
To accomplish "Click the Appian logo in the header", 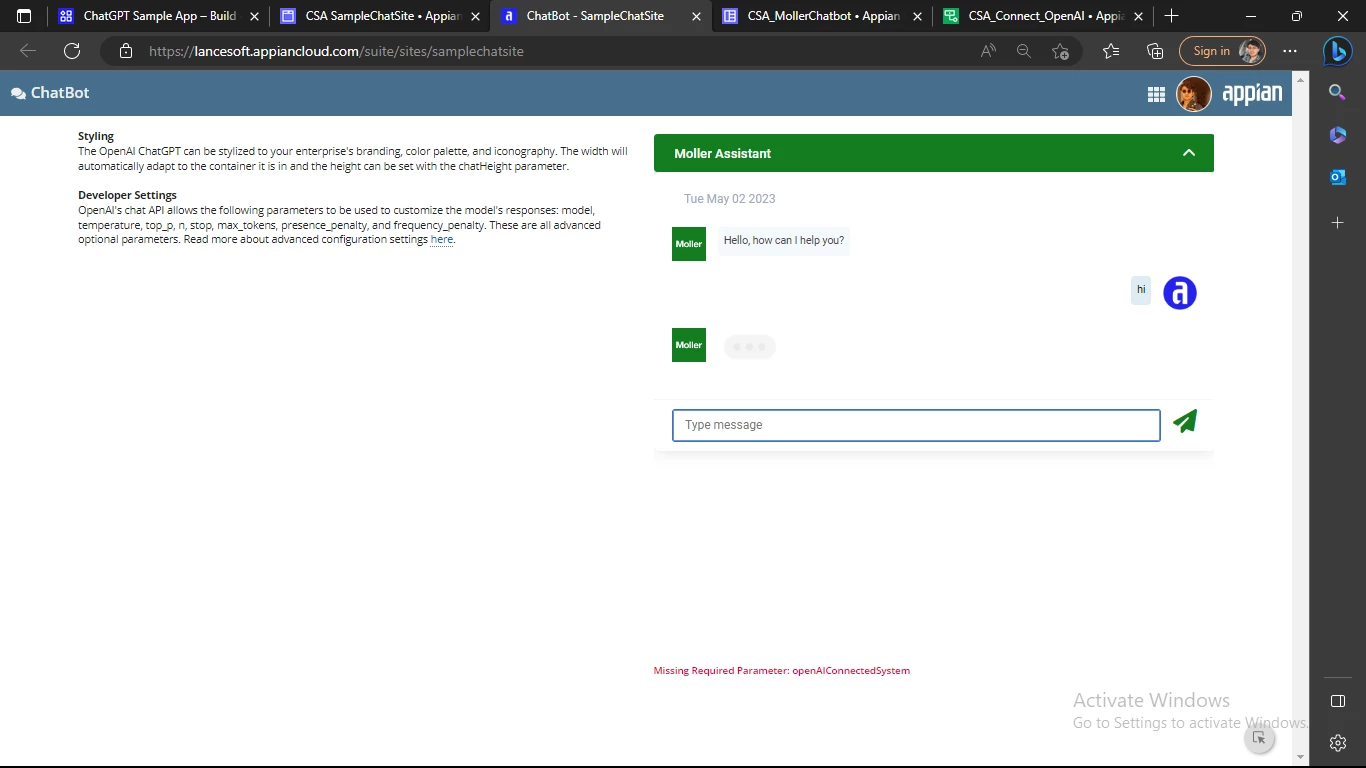I will pos(1252,94).
